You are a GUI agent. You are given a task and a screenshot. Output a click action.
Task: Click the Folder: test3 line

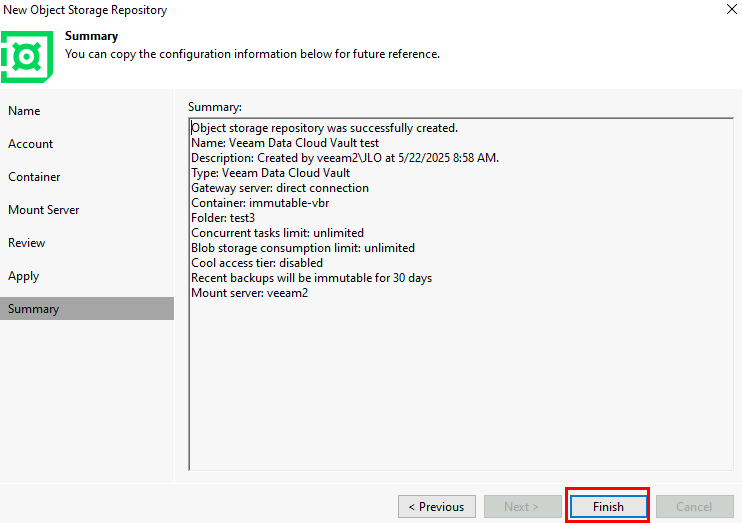pos(223,218)
